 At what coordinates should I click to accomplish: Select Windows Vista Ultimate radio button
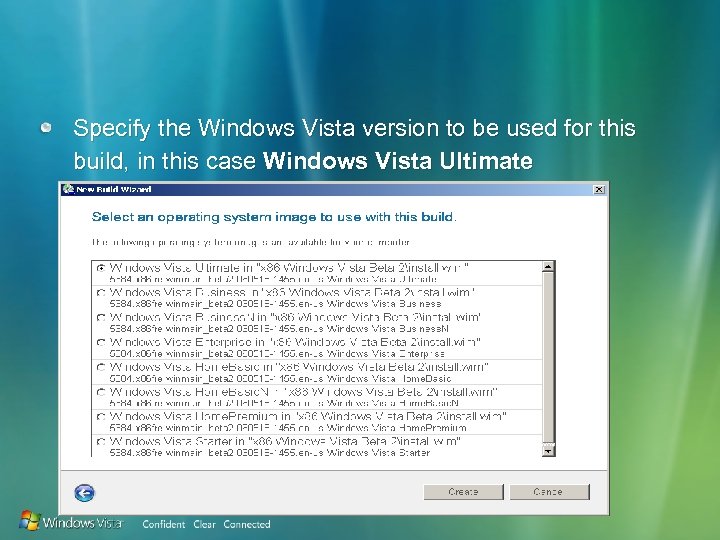pos(101,268)
